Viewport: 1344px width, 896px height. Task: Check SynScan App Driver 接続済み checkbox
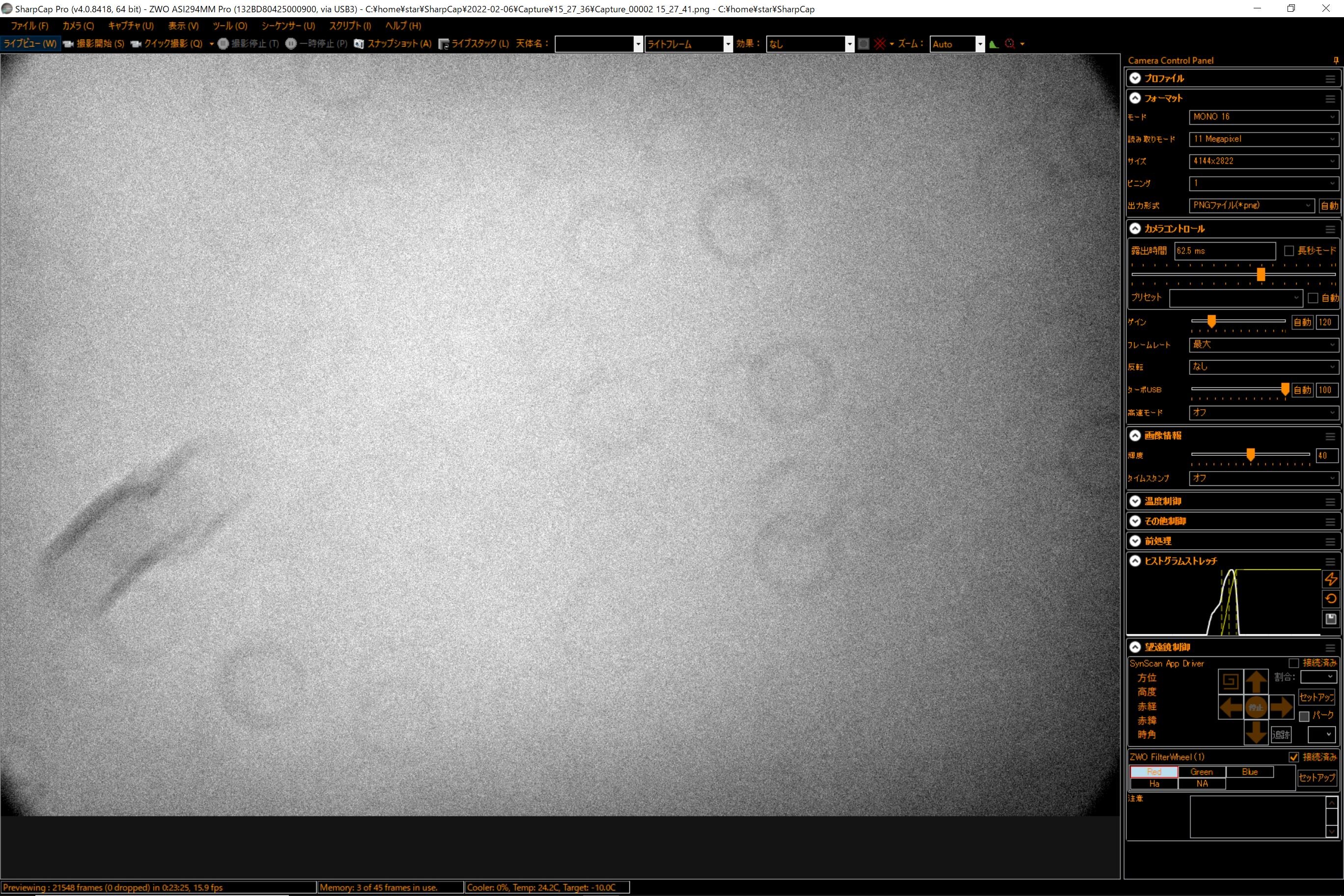pyautogui.click(x=1294, y=664)
